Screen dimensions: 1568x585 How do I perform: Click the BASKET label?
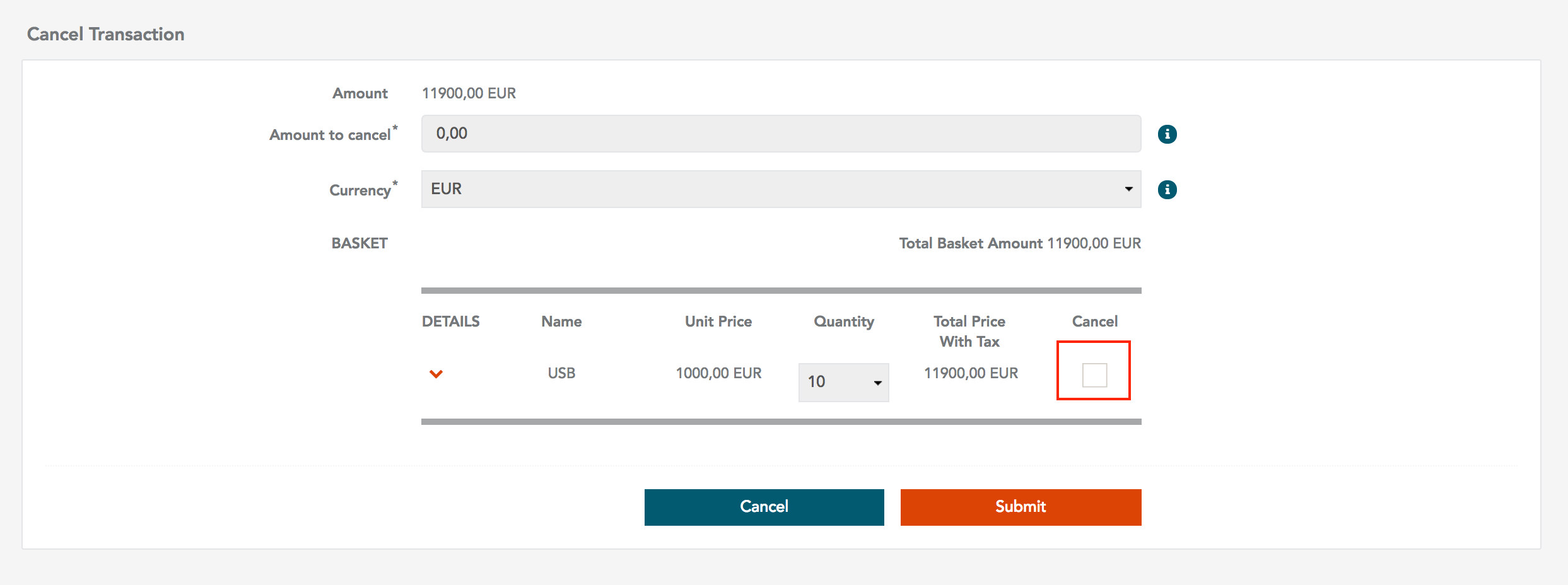360,243
